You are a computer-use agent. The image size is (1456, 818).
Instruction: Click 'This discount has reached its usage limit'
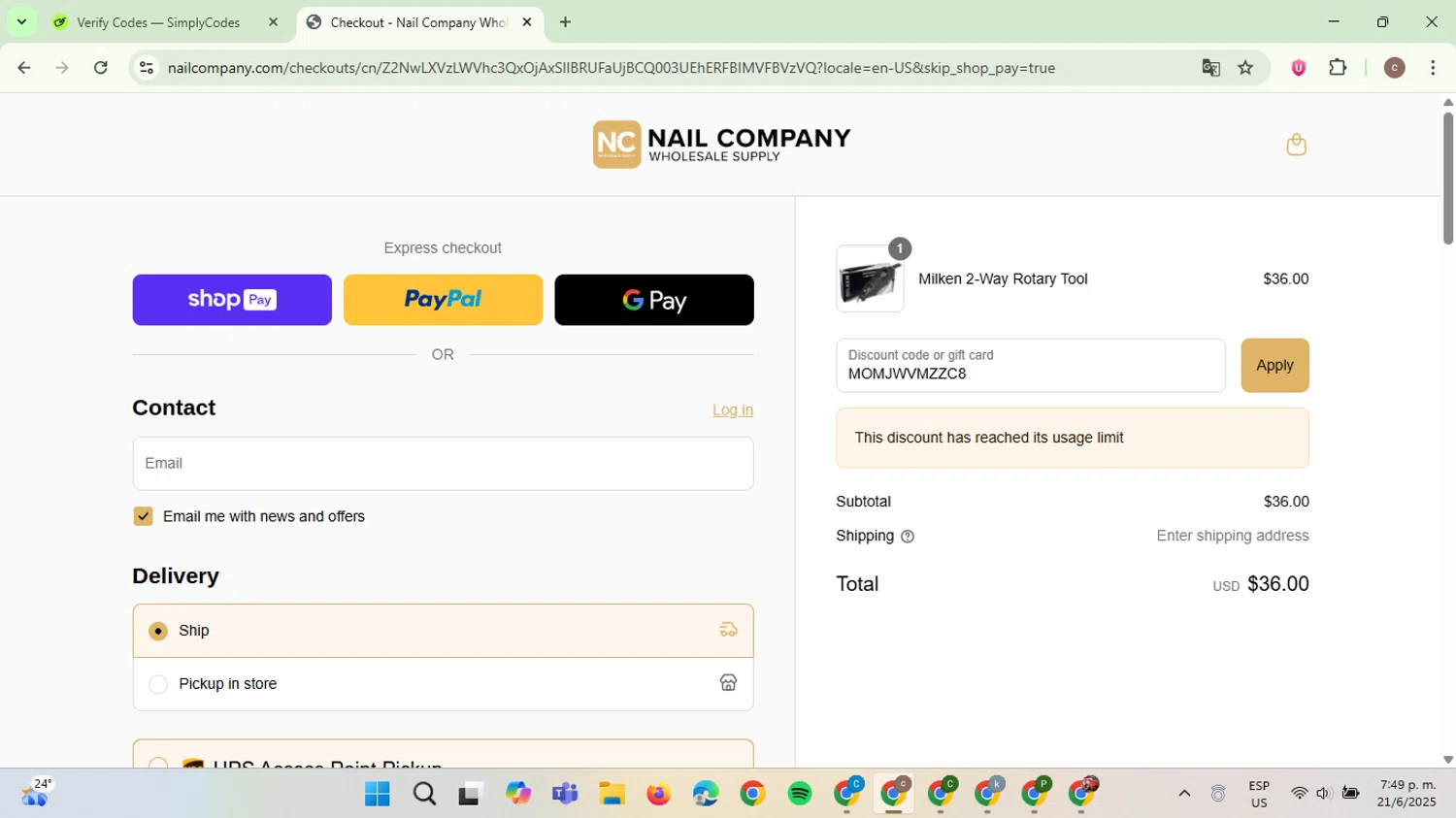(x=989, y=438)
